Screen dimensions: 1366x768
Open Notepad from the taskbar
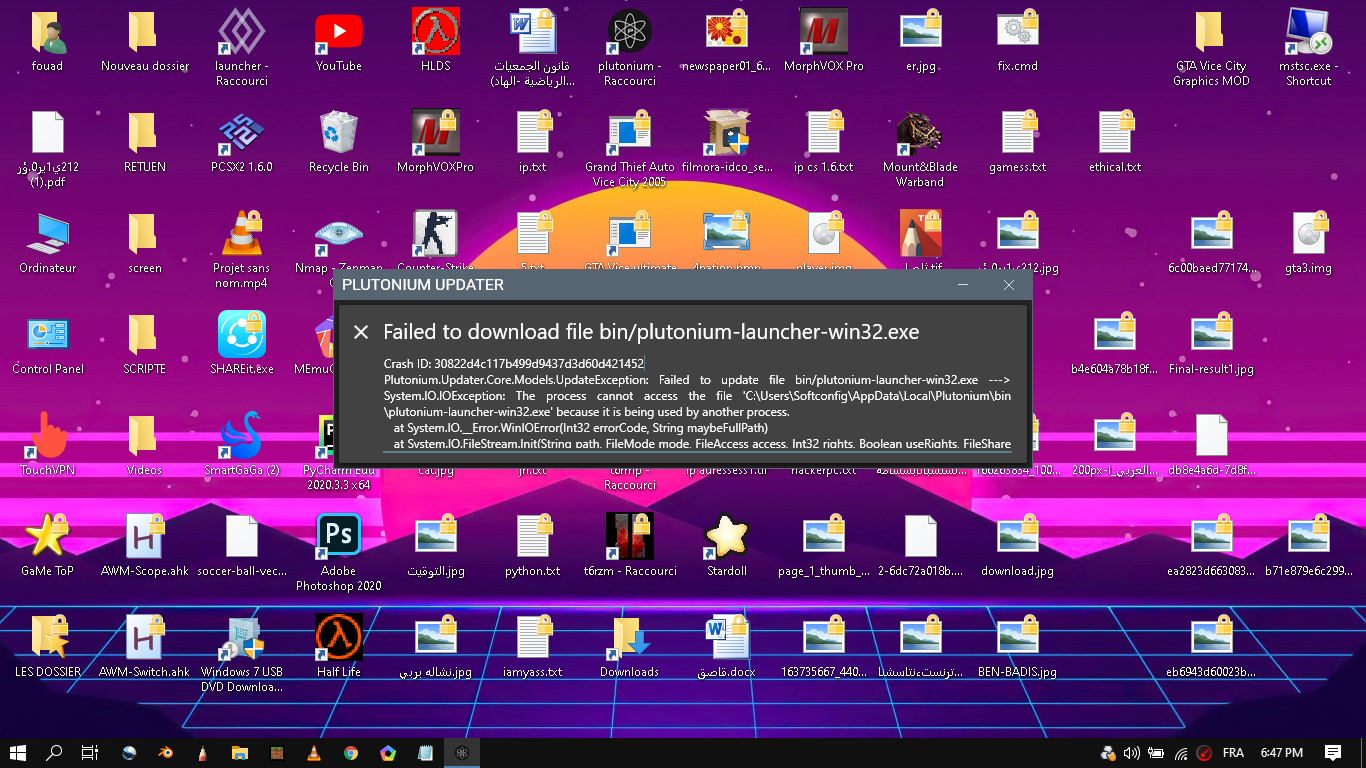point(425,753)
